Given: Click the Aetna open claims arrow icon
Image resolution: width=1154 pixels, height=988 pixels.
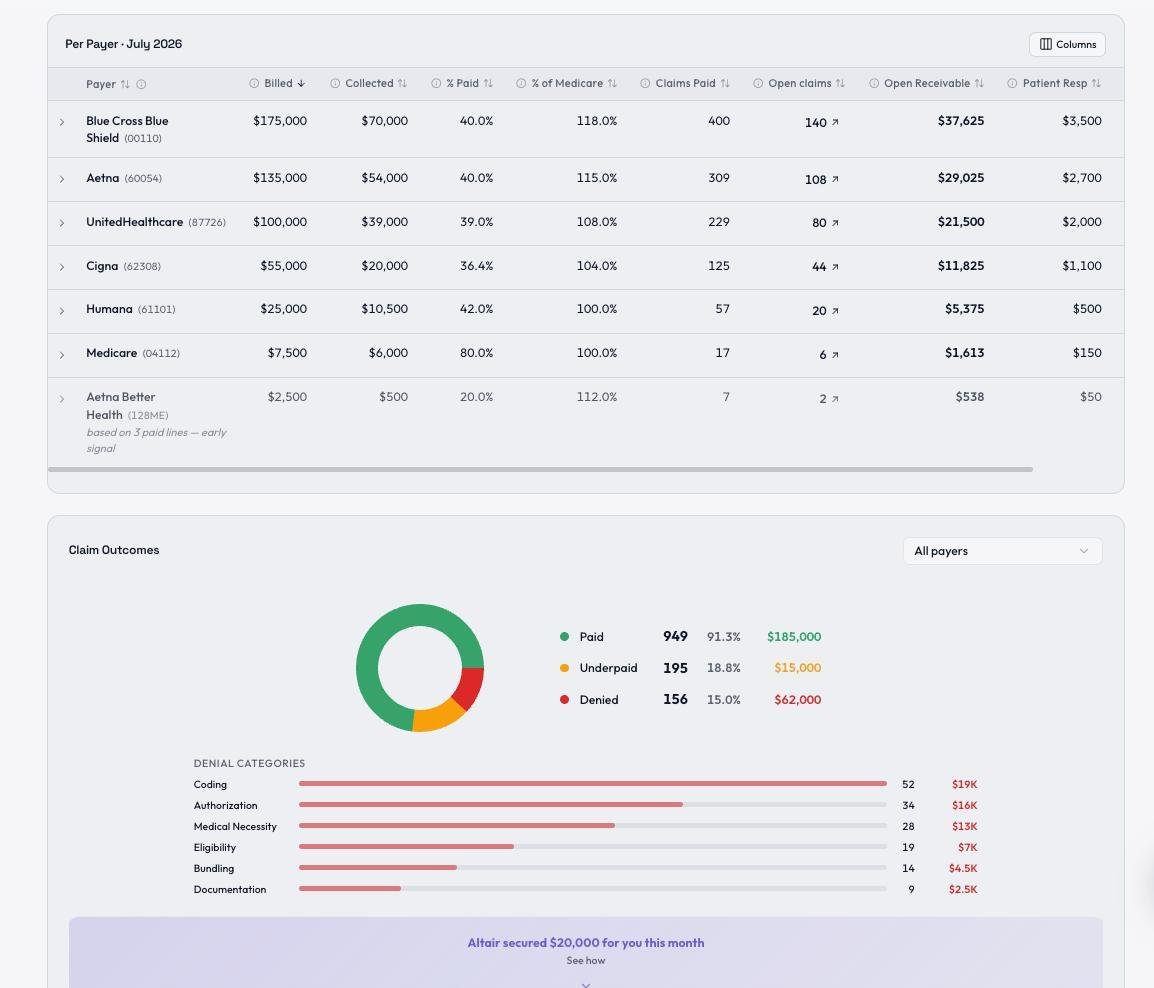Looking at the screenshot, I should pyautogui.click(x=835, y=179).
